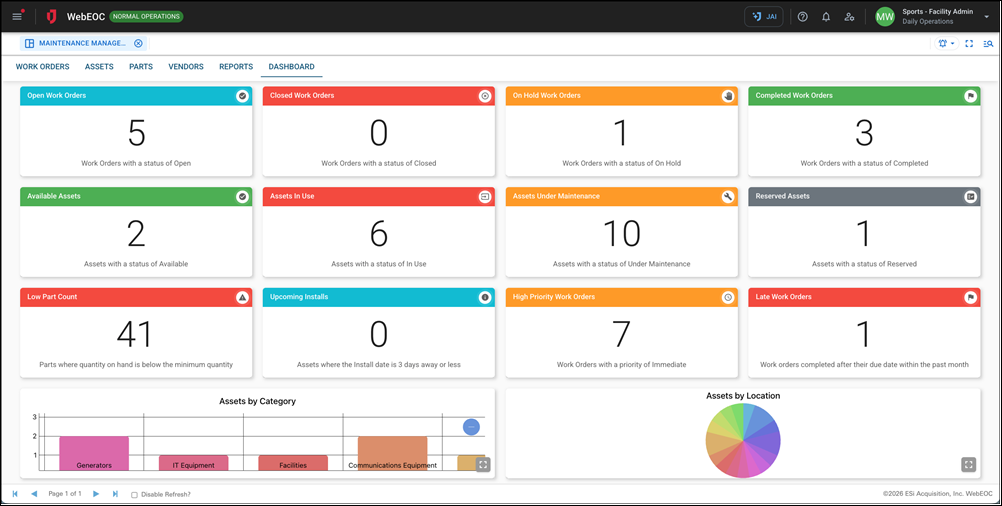
Task: Open the hamburger navigation menu
Action: click(17, 17)
